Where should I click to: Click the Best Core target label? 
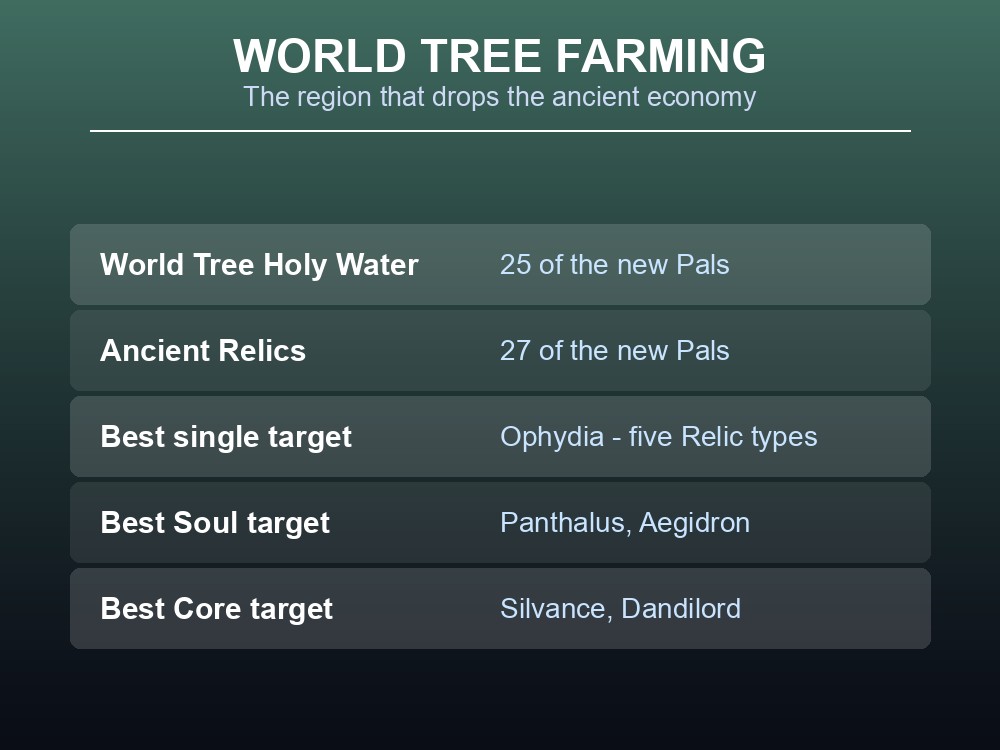pyautogui.click(x=216, y=609)
